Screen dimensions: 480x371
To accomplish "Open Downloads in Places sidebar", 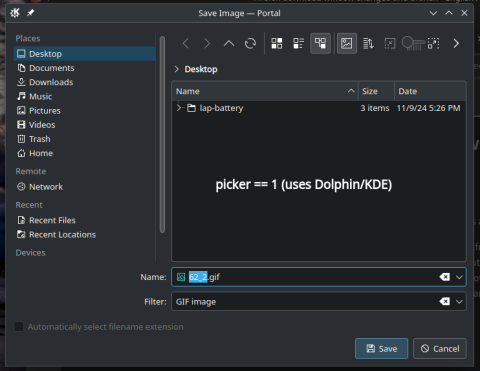I will point(84,82).
